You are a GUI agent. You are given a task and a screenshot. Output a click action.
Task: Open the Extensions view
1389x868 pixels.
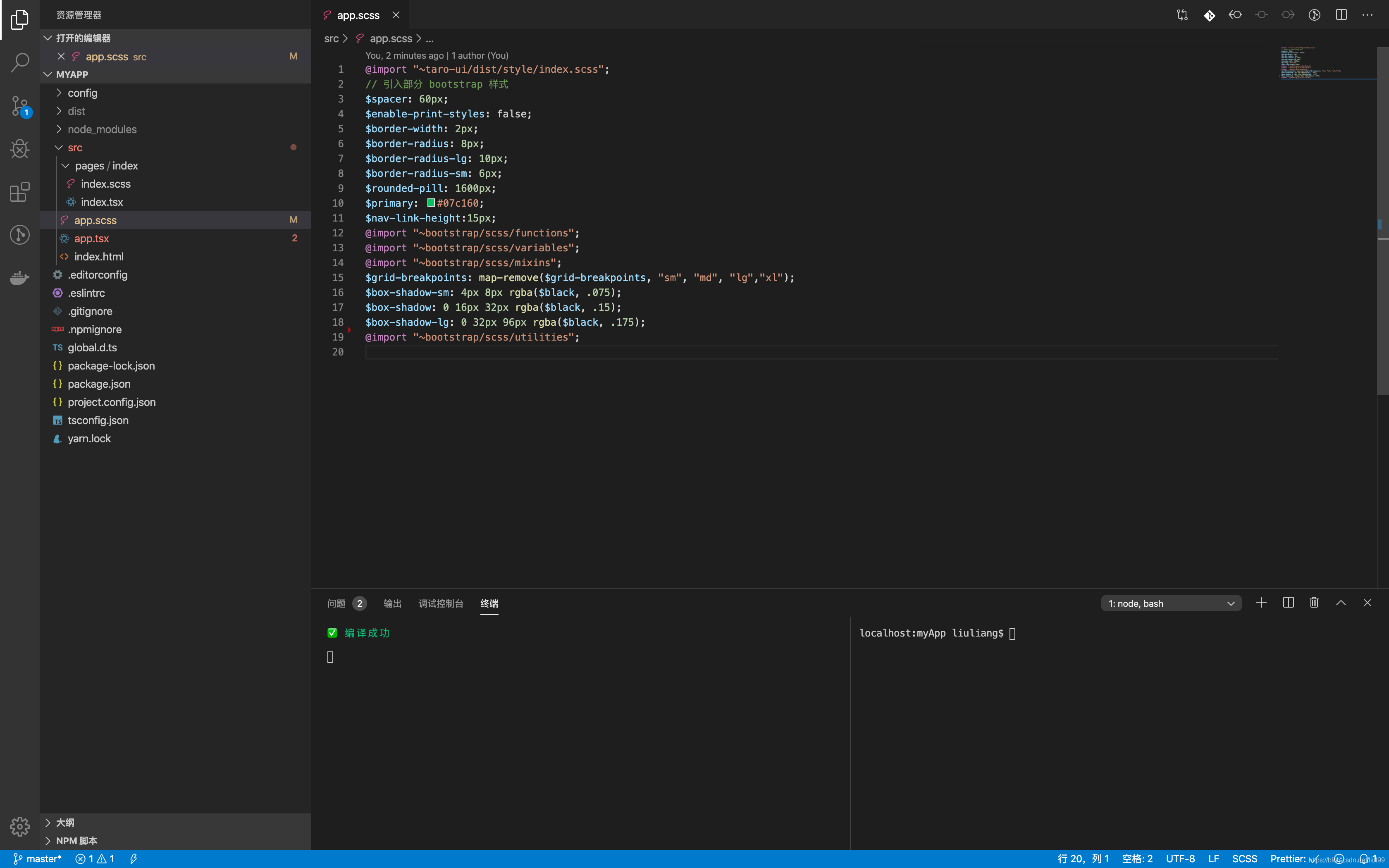point(19,192)
